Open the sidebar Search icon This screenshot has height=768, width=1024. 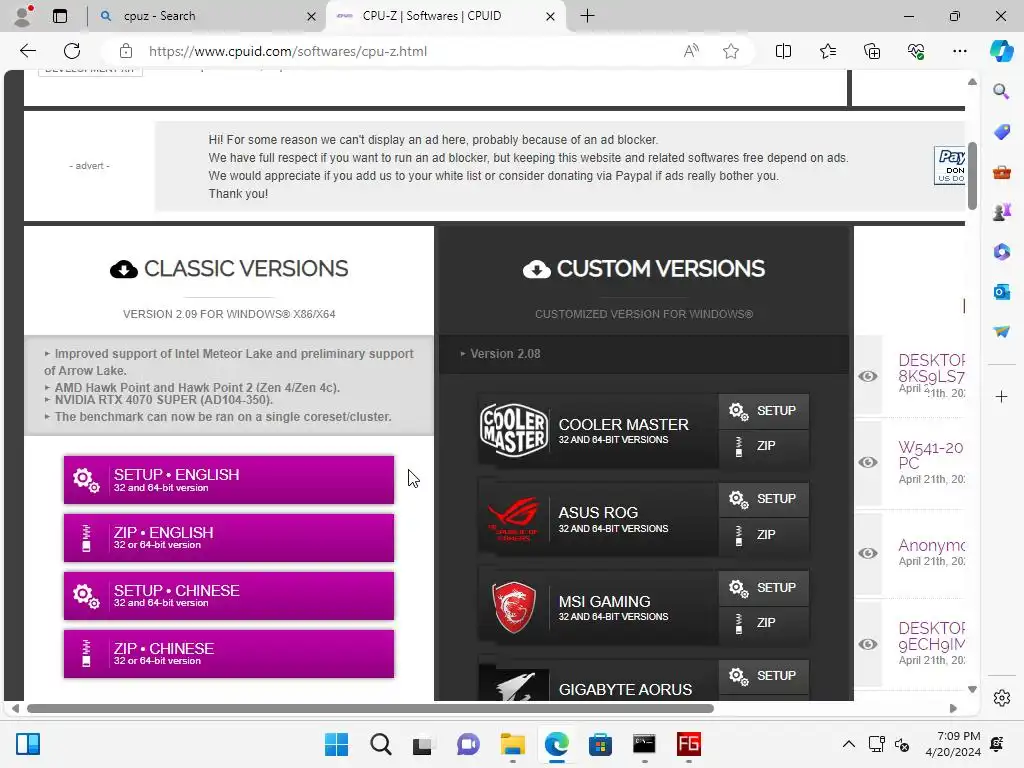tap(1001, 91)
